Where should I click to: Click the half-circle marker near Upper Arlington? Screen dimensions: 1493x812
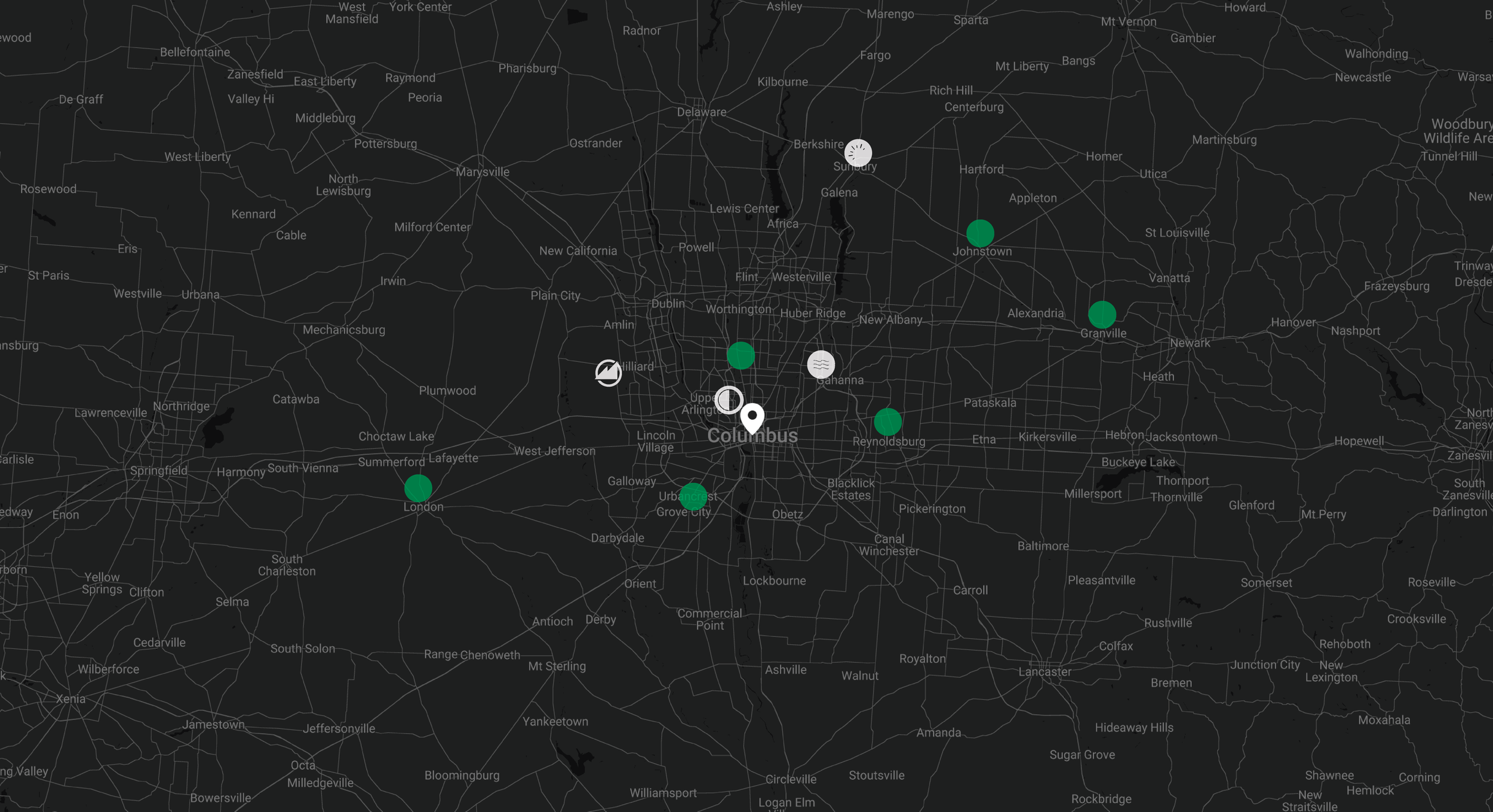pos(729,399)
